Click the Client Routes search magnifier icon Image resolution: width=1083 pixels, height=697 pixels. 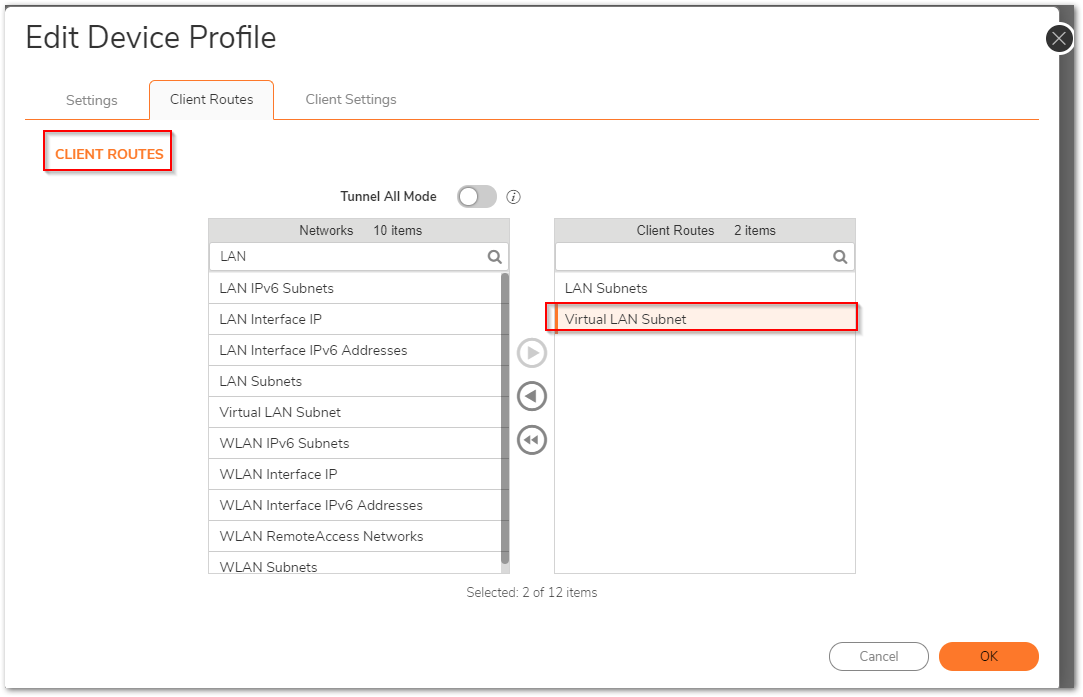point(840,257)
